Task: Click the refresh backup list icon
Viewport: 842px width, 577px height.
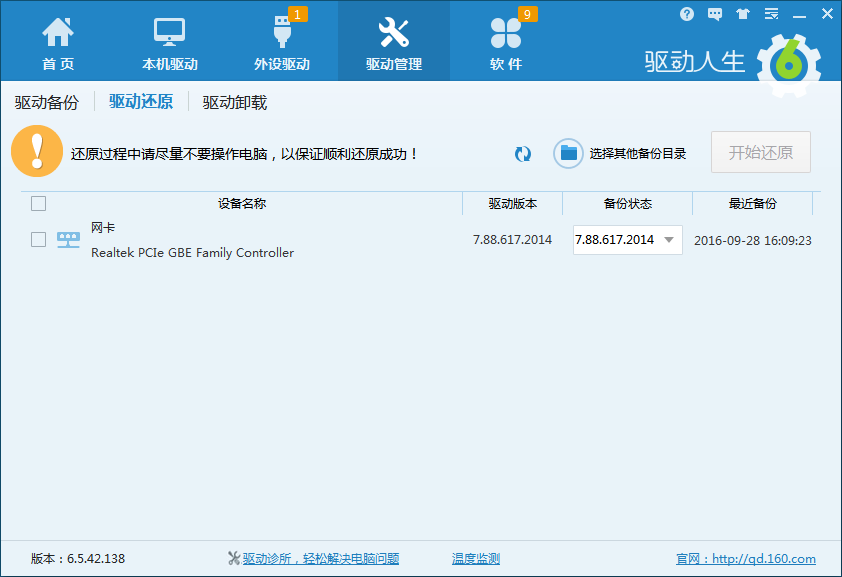Action: click(522, 153)
